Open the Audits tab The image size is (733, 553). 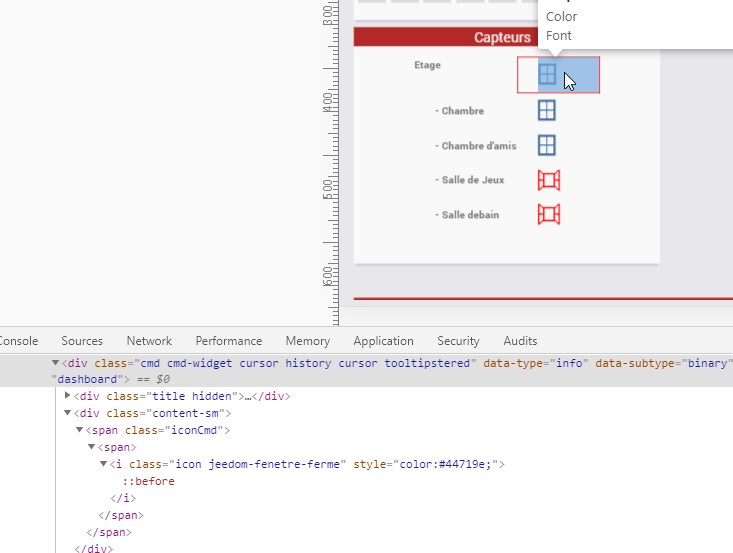click(x=520, y=341)
